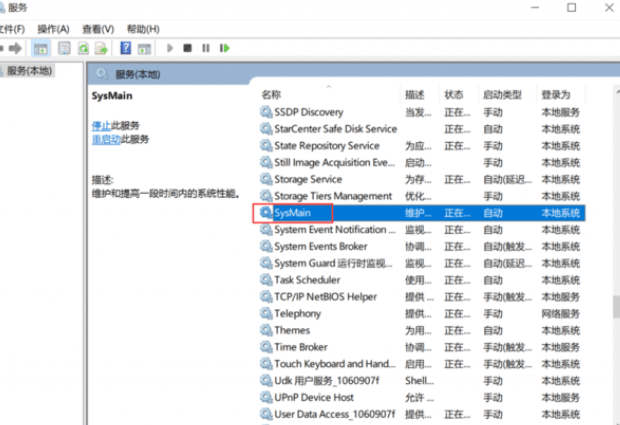Click the 停止 link to stop service

click(101, 126)
